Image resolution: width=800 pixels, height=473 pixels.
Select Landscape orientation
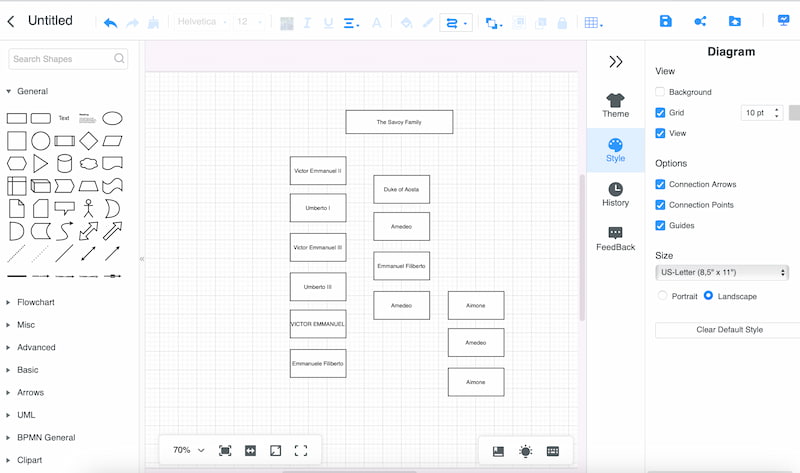(x=708, y=295)
